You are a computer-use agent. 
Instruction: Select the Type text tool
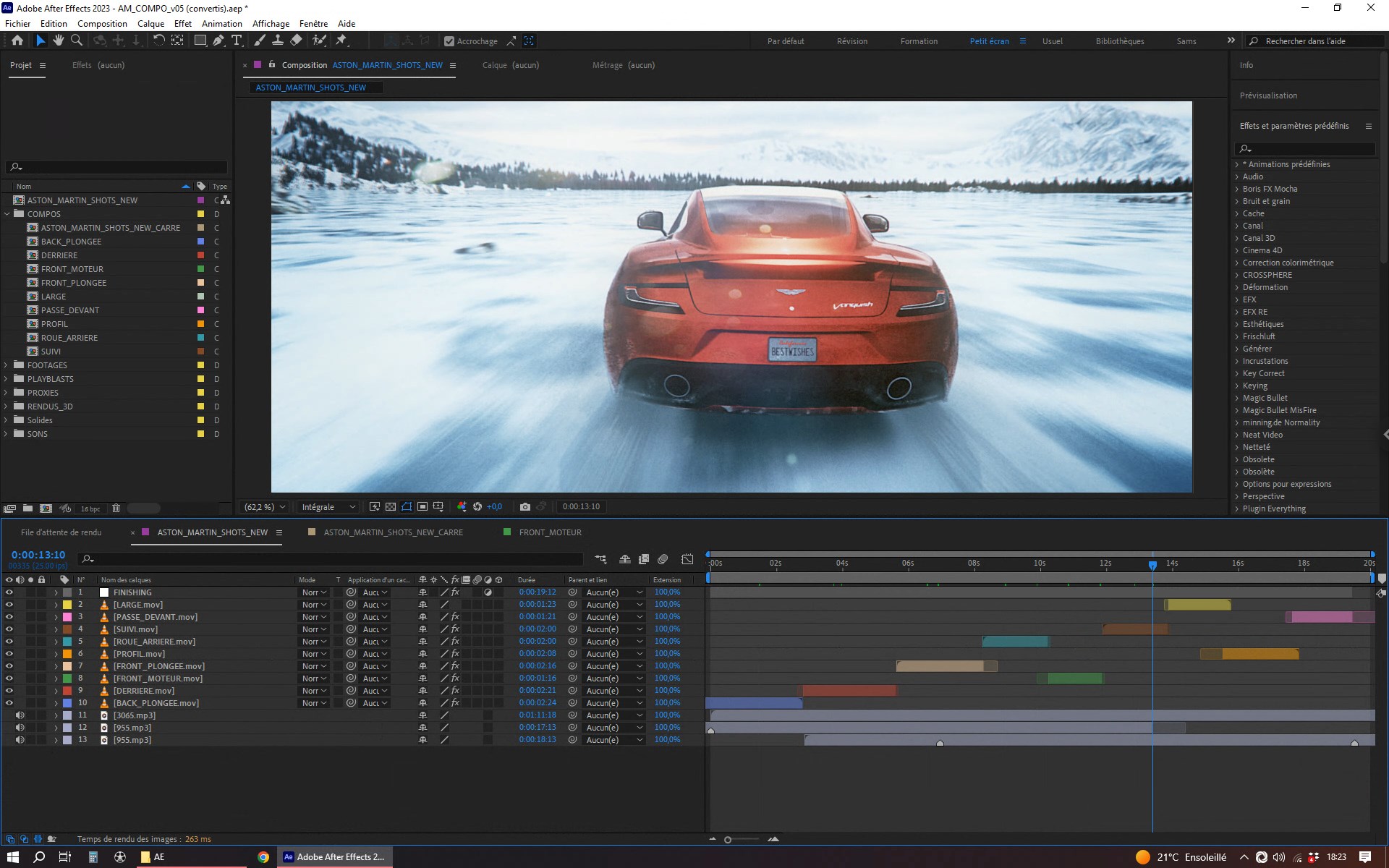237,41
